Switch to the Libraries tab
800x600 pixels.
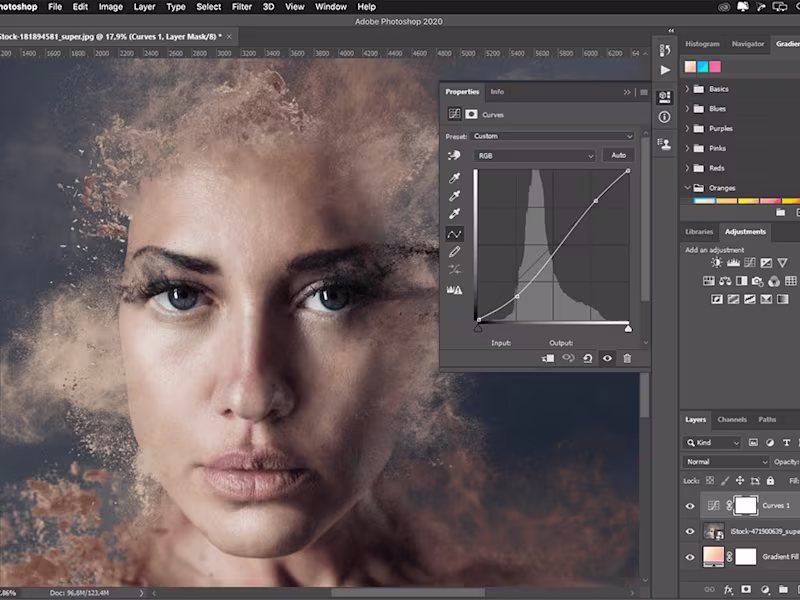point(699,232)
